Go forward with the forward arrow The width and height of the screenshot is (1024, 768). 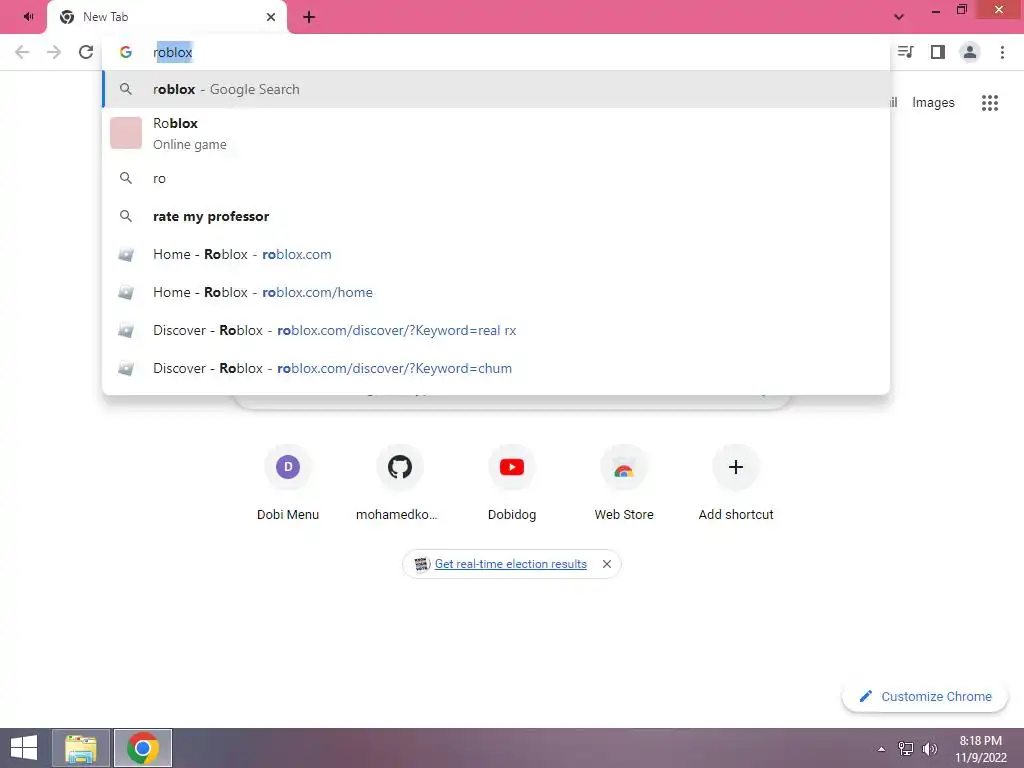[x=54, y=52]
